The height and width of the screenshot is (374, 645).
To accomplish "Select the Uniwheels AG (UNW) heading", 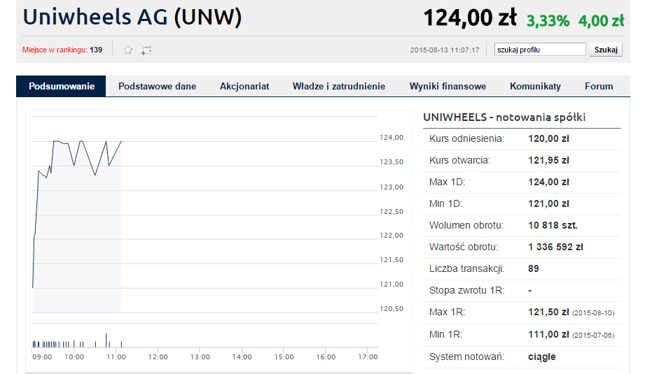I will (x=132, y=17).
